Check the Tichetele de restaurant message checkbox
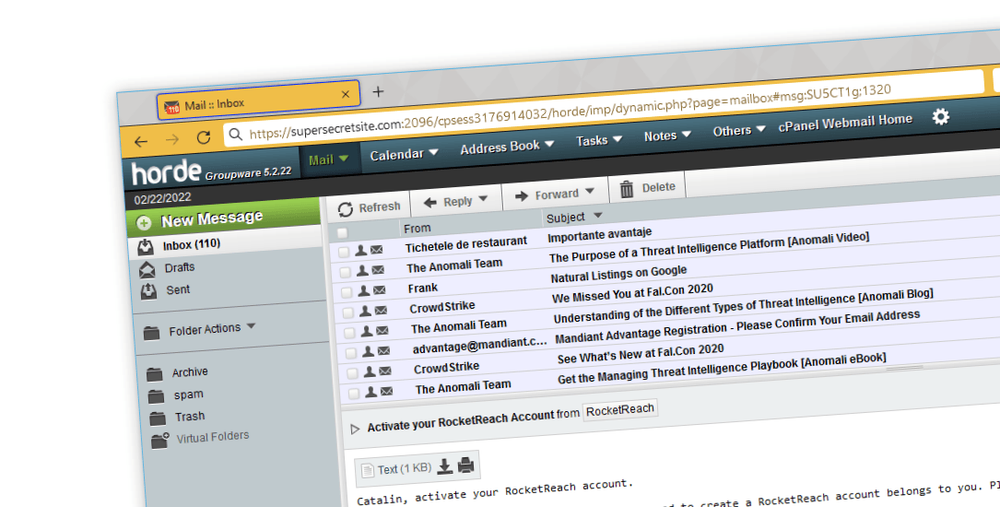 (343, 251)
